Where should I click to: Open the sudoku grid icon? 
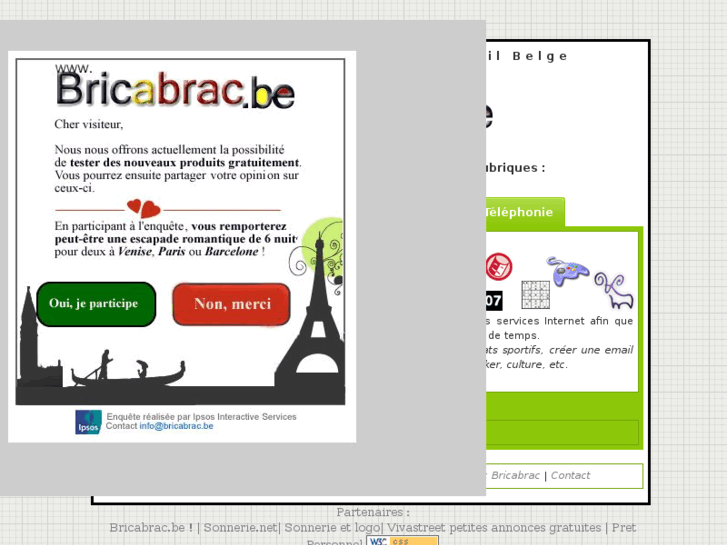pos(536,295)
